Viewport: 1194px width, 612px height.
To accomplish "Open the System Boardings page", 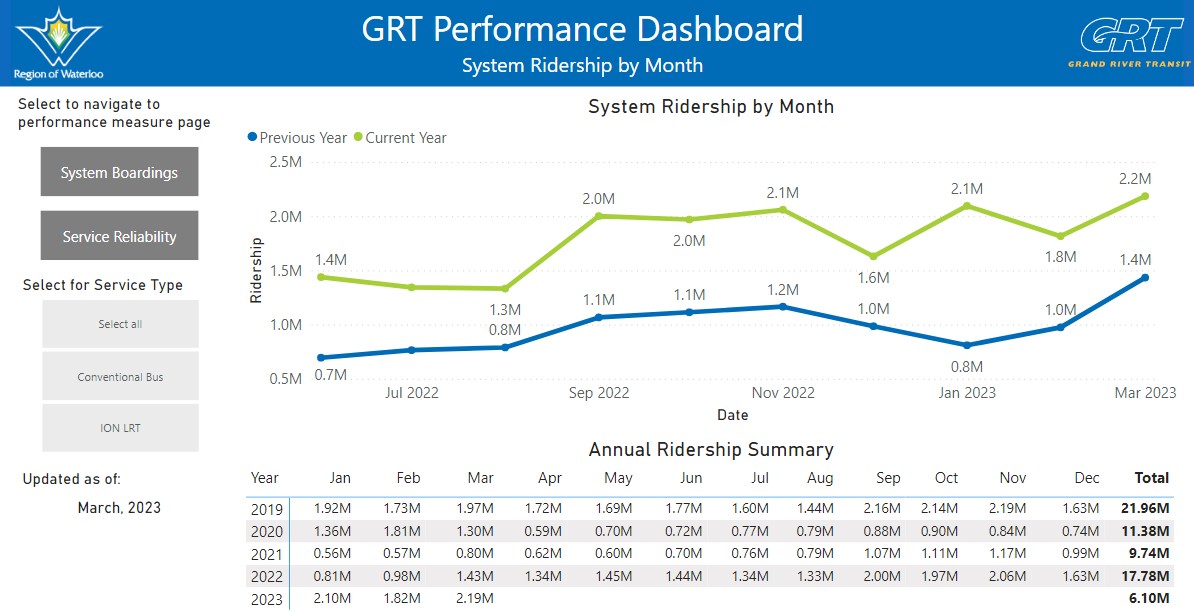I will point(120,172).
